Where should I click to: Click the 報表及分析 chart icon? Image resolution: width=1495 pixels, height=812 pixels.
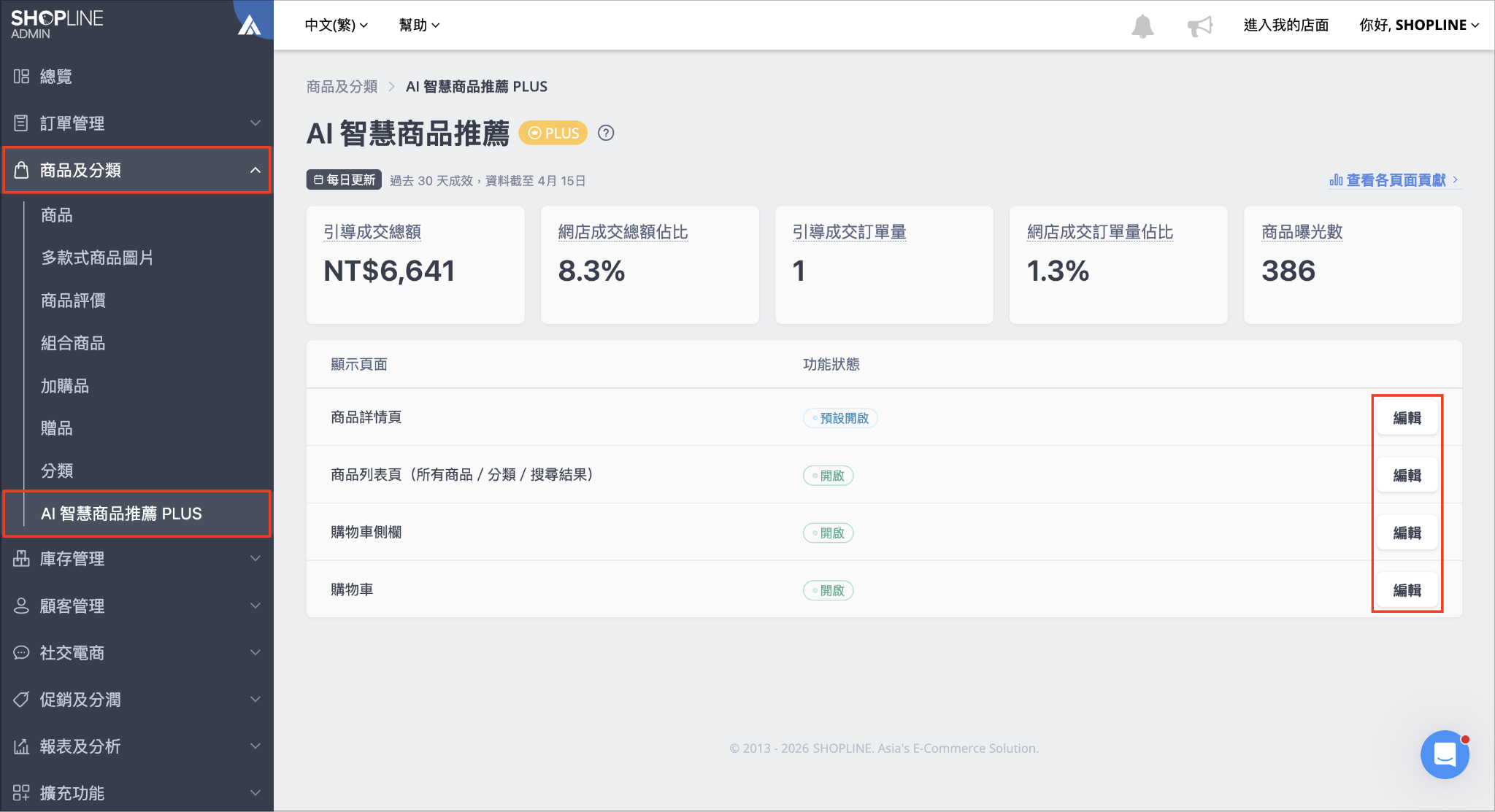[x=21, y=746]
